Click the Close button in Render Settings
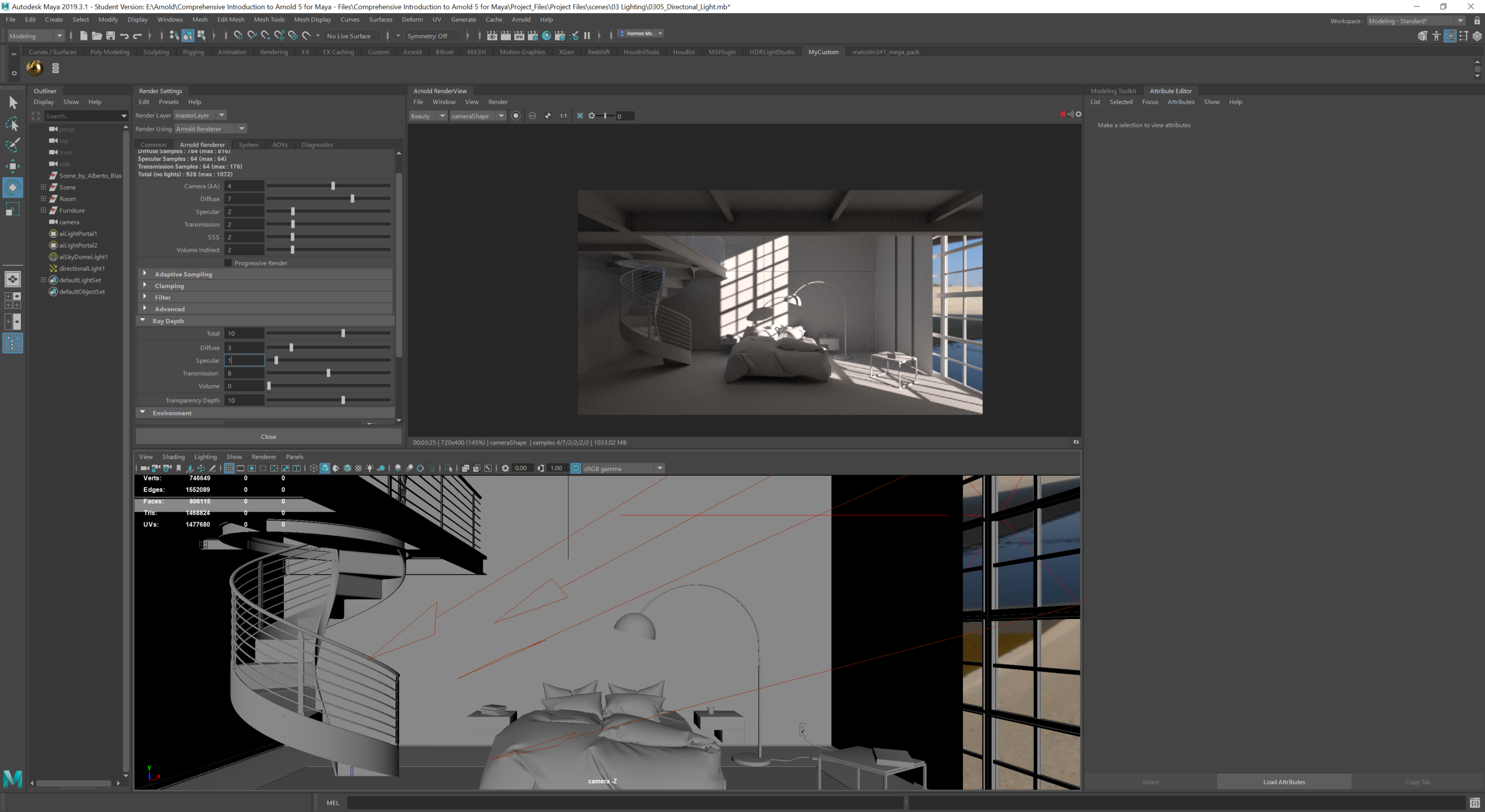The width and height of the screenshot is (1485, 812). [x=268, y=436]
